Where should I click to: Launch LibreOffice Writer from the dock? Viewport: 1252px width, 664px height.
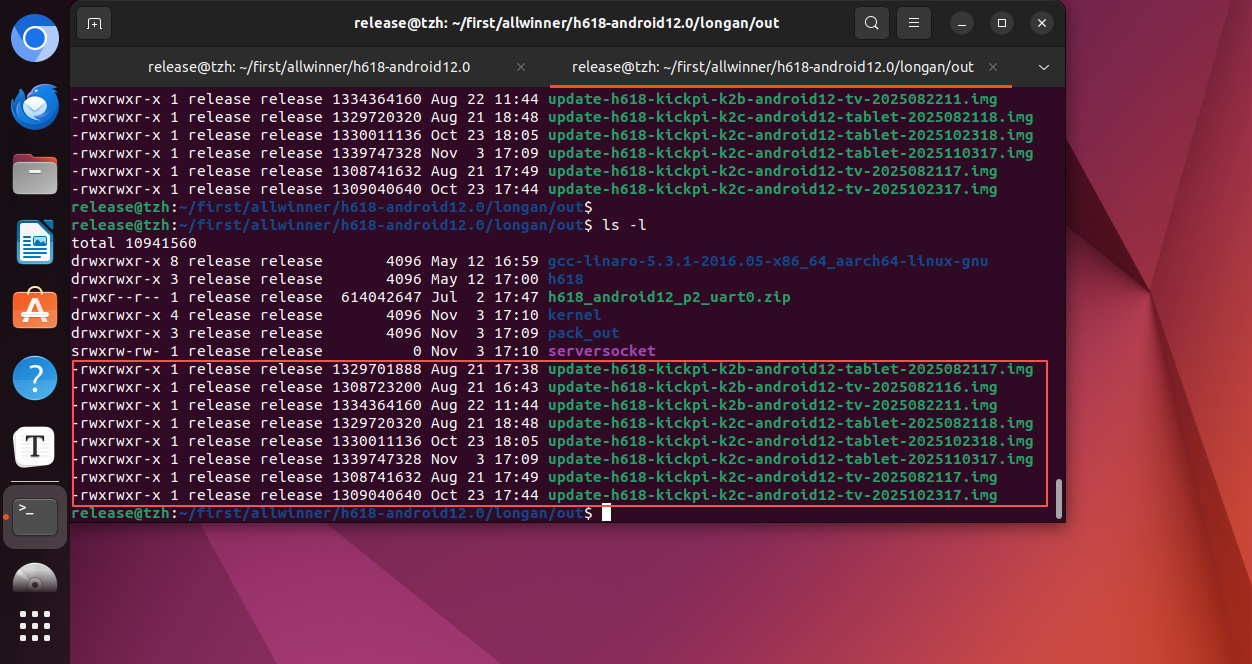coord(35,242)
